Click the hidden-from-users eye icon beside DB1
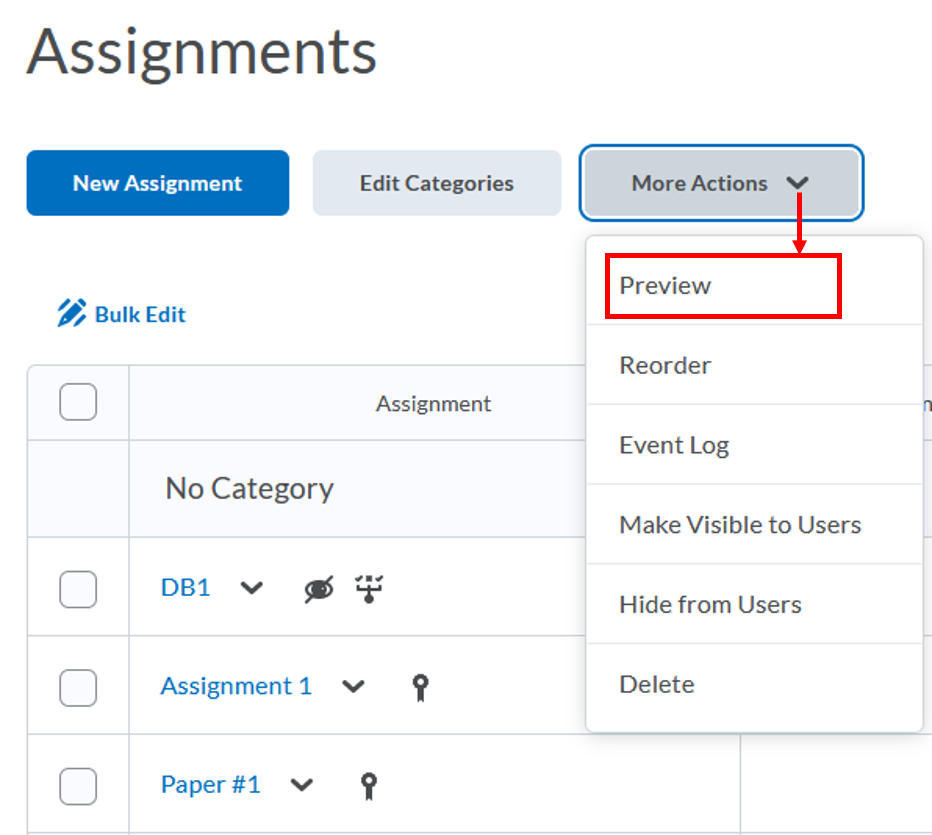The height and width of the screenshot is (835, 932). click(317, 589)
